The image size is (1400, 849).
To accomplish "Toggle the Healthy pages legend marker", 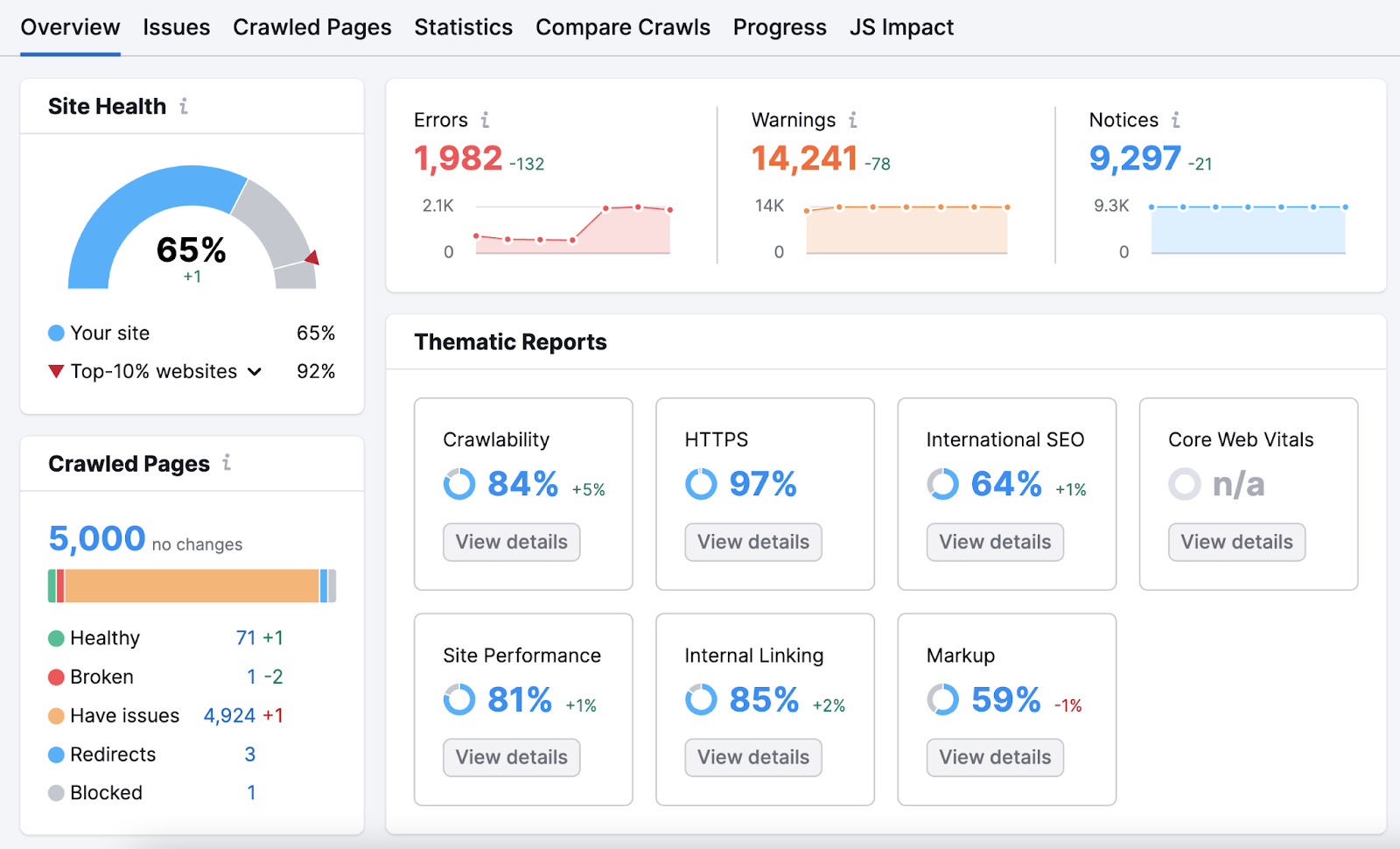I will (x=56, y=638).
